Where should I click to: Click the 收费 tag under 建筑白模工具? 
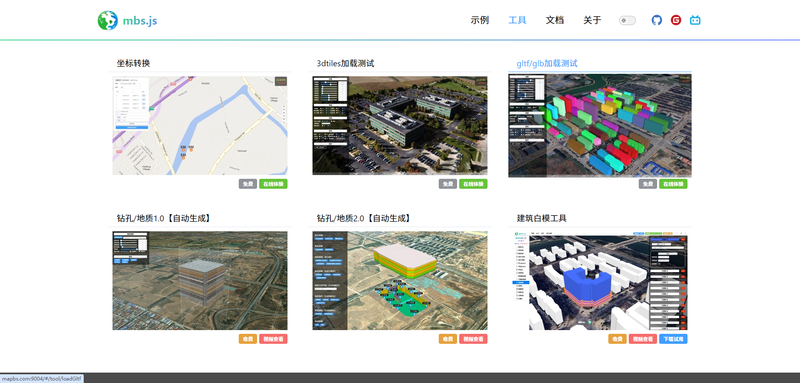coord(617,339)
